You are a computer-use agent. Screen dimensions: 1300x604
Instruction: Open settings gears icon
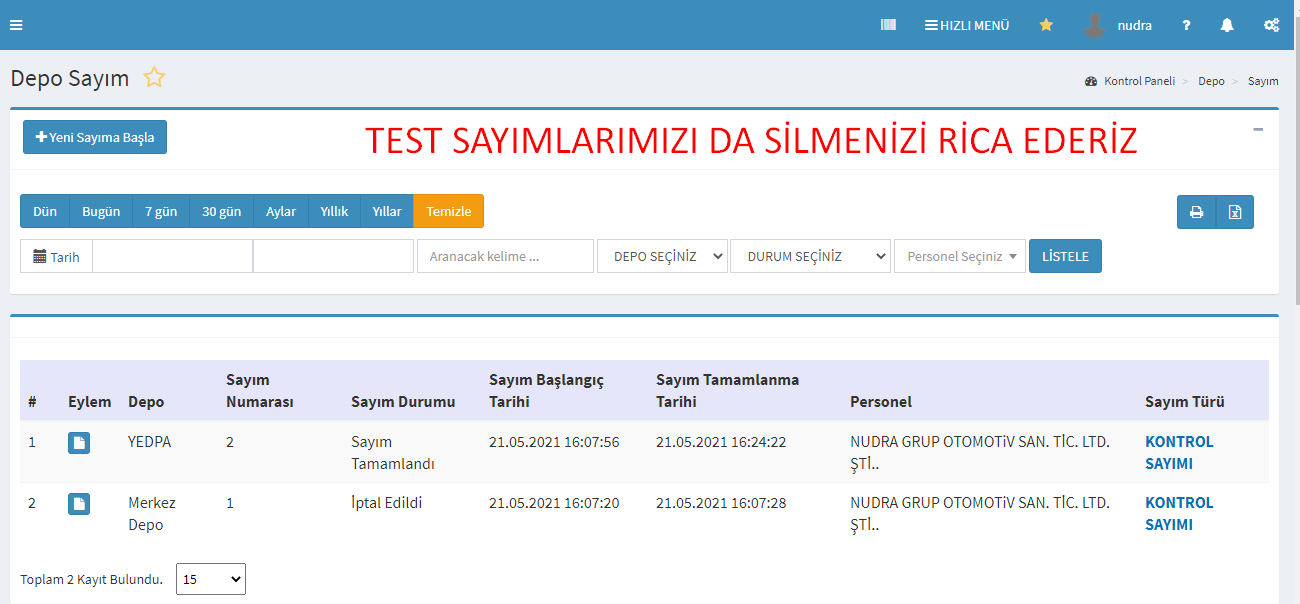point(1271,25)
